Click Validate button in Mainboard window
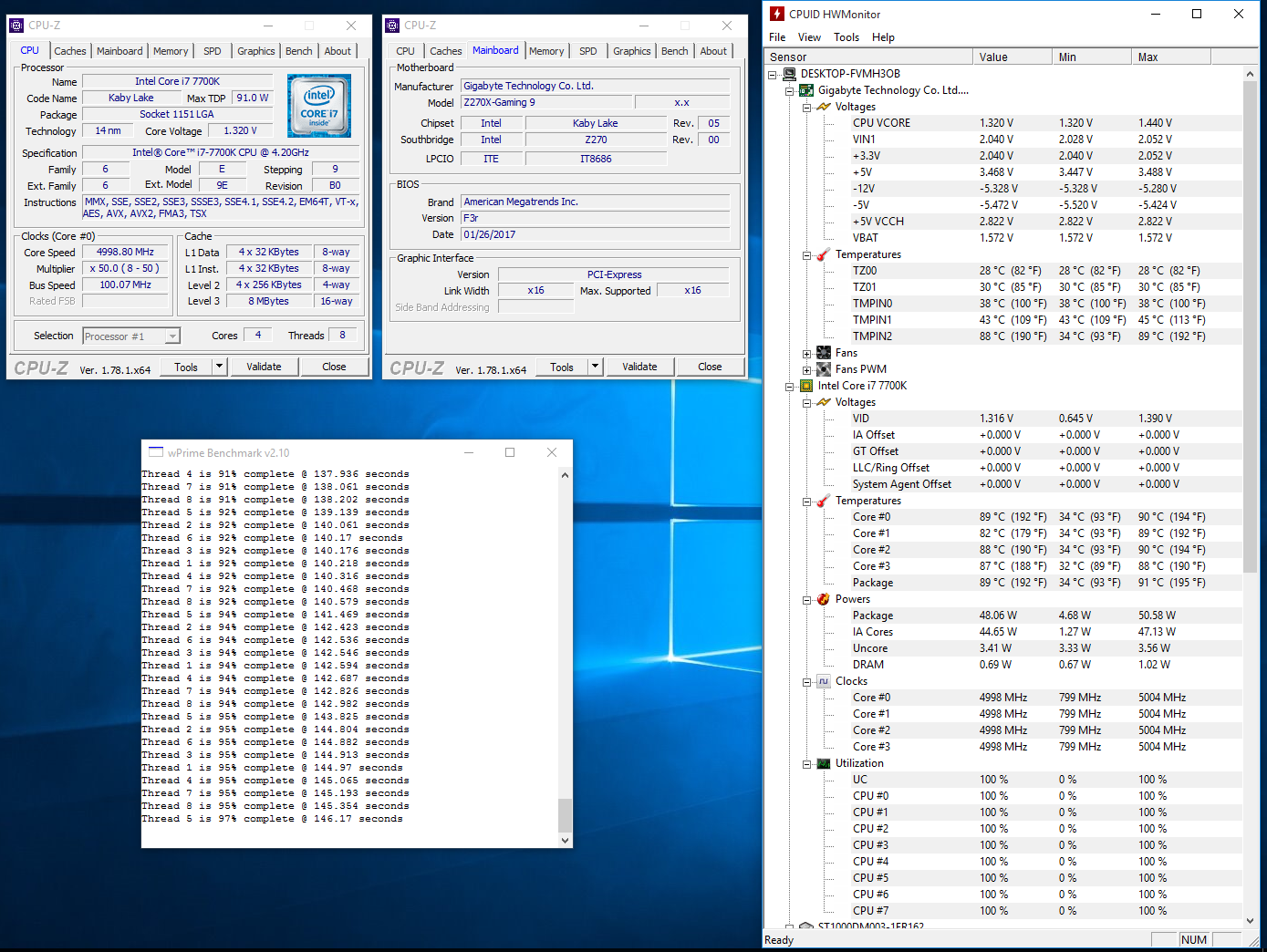Screen dimensions: 1267x952 [639, 367]
